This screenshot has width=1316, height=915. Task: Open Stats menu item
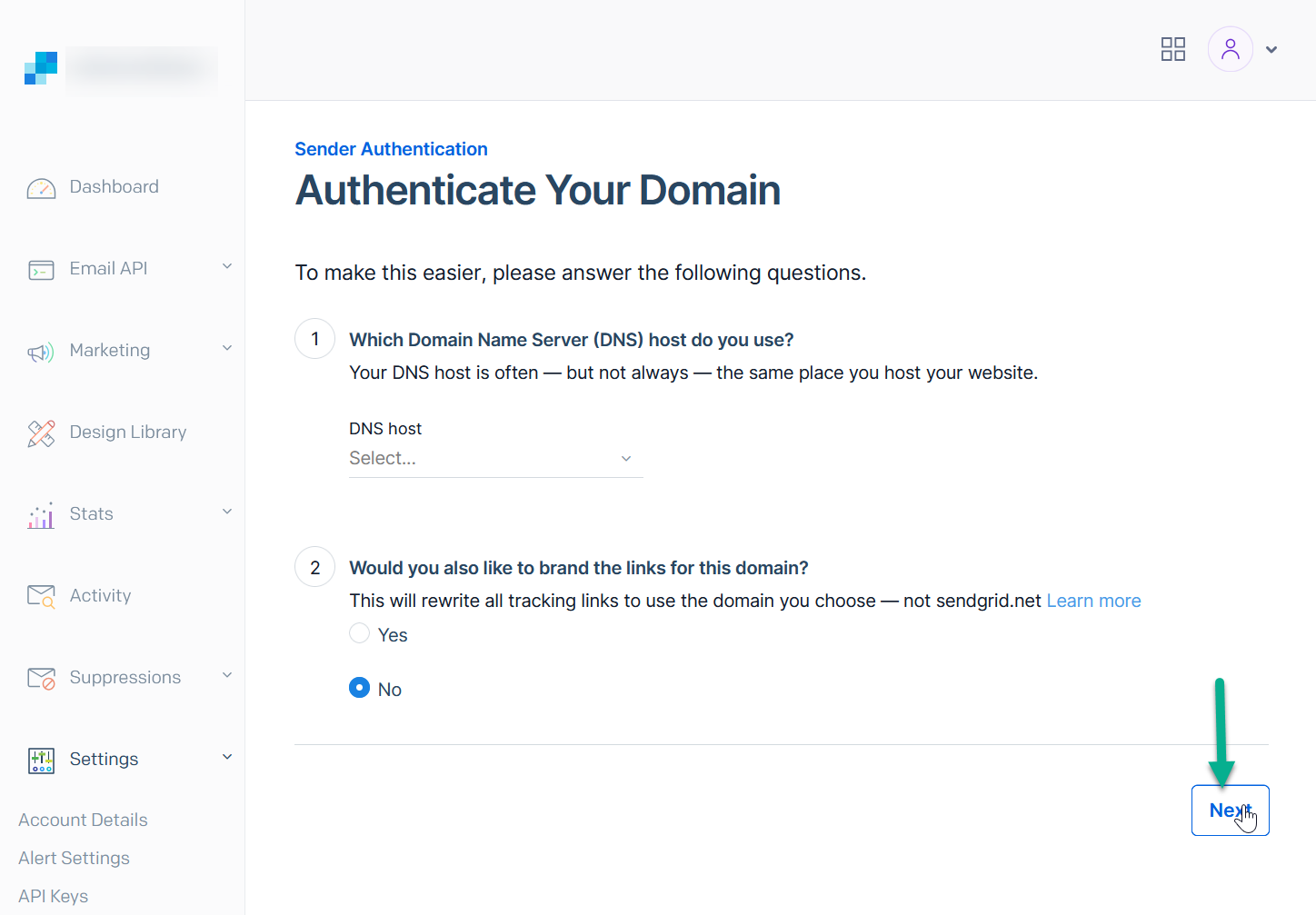coord(92,513)
